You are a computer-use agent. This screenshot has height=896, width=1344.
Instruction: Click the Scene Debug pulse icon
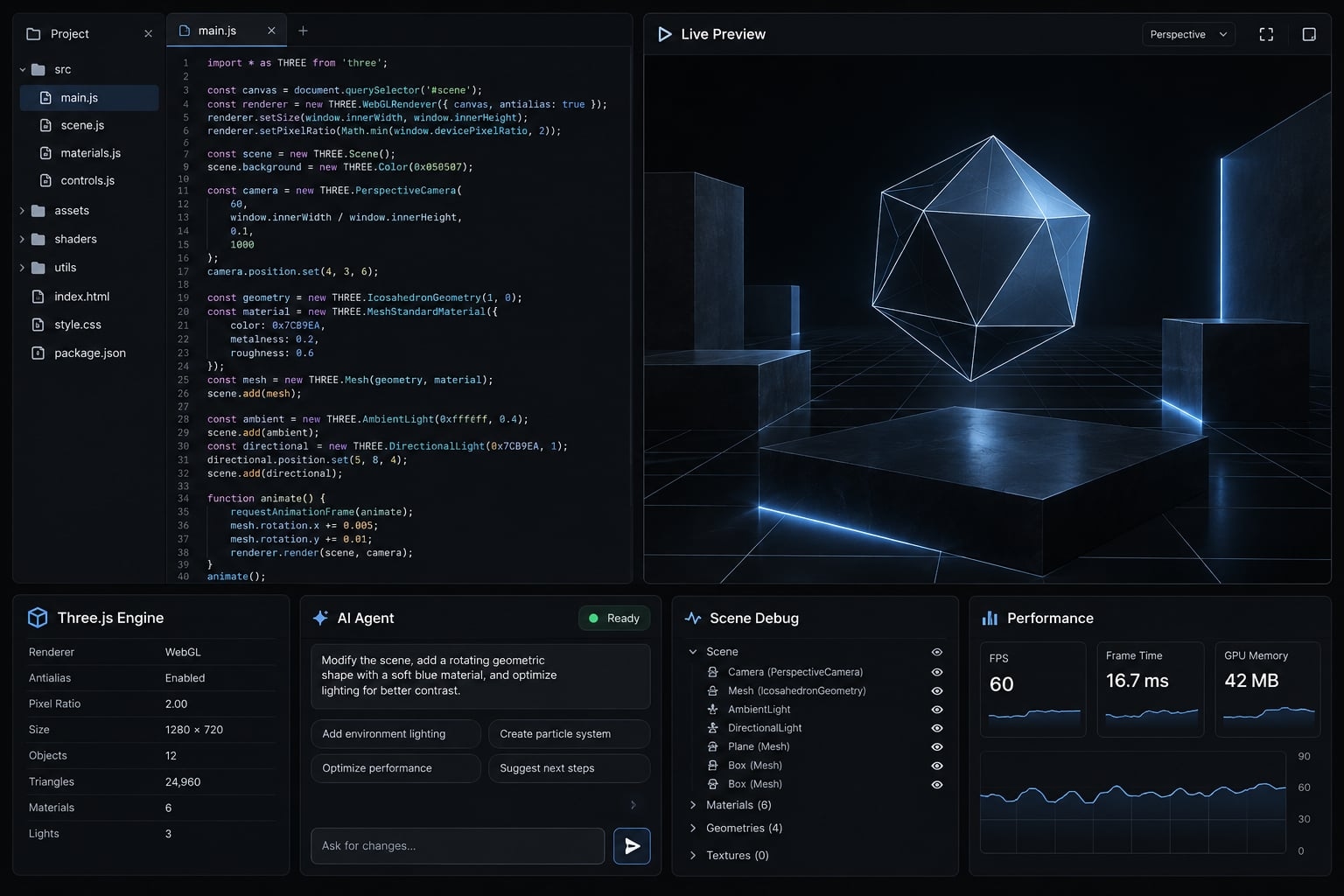(693, 618)
